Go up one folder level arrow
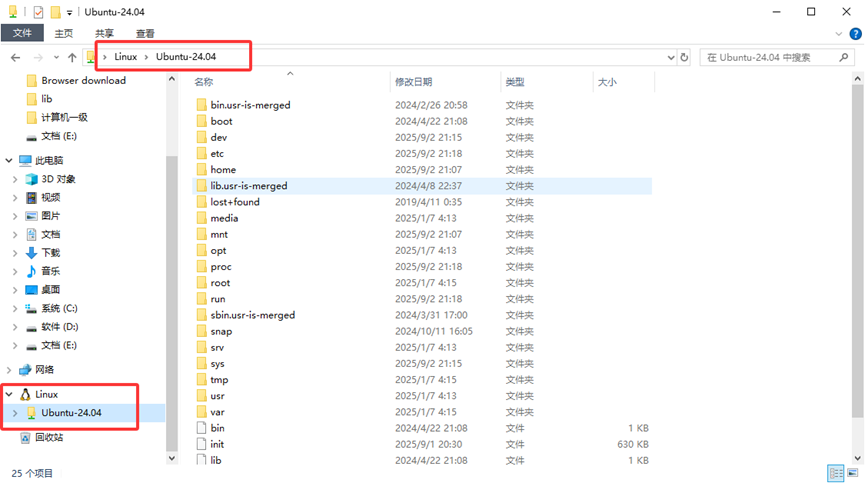This screenshot has height=483, width=865. [72, 57]
